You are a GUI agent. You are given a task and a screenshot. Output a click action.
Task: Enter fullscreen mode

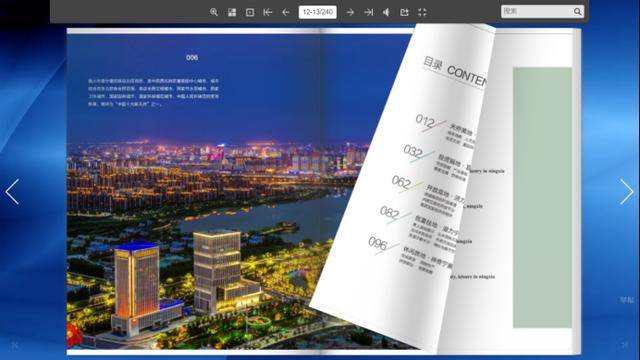tap(422, 12)
